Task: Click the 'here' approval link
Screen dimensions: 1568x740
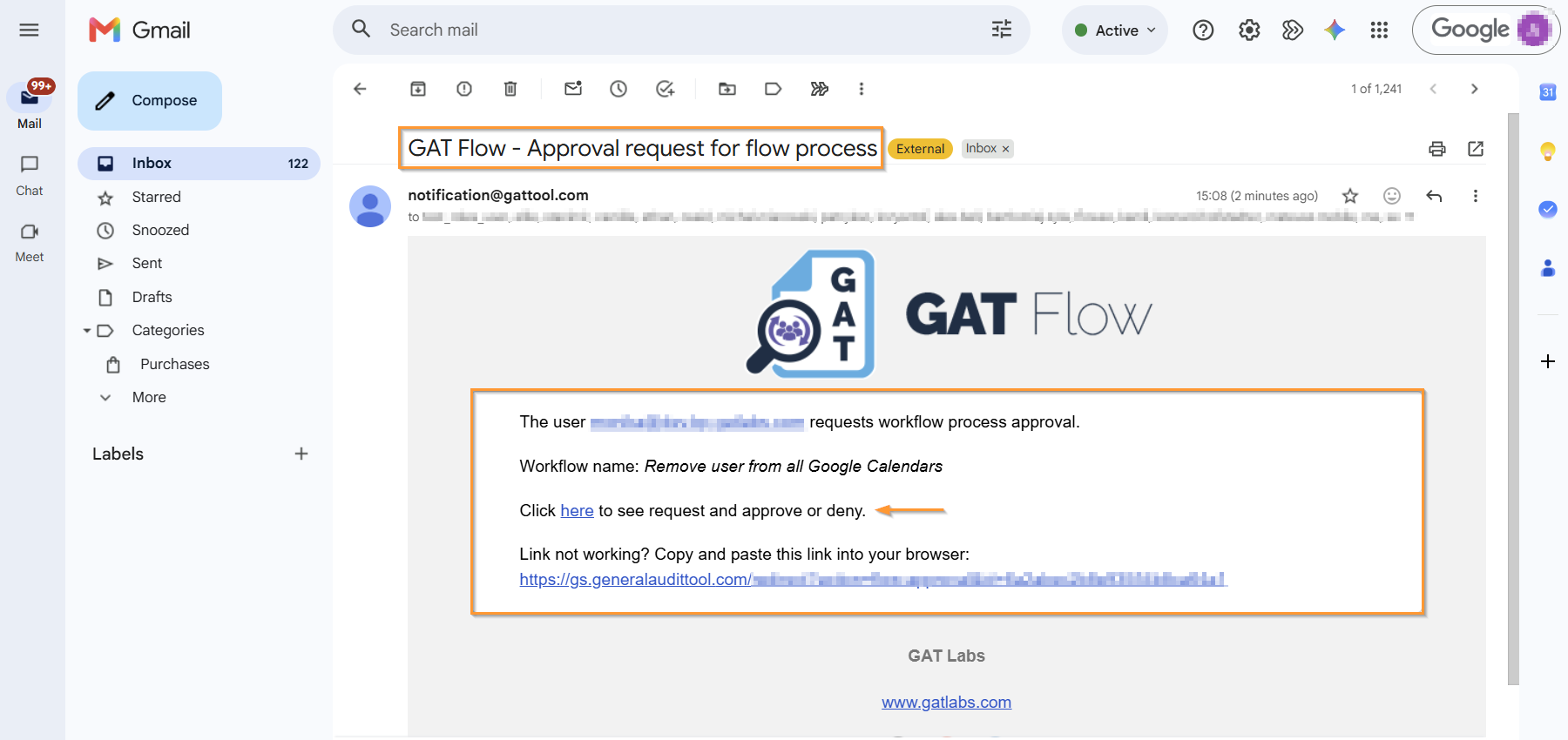Action: tap(577, 511)
